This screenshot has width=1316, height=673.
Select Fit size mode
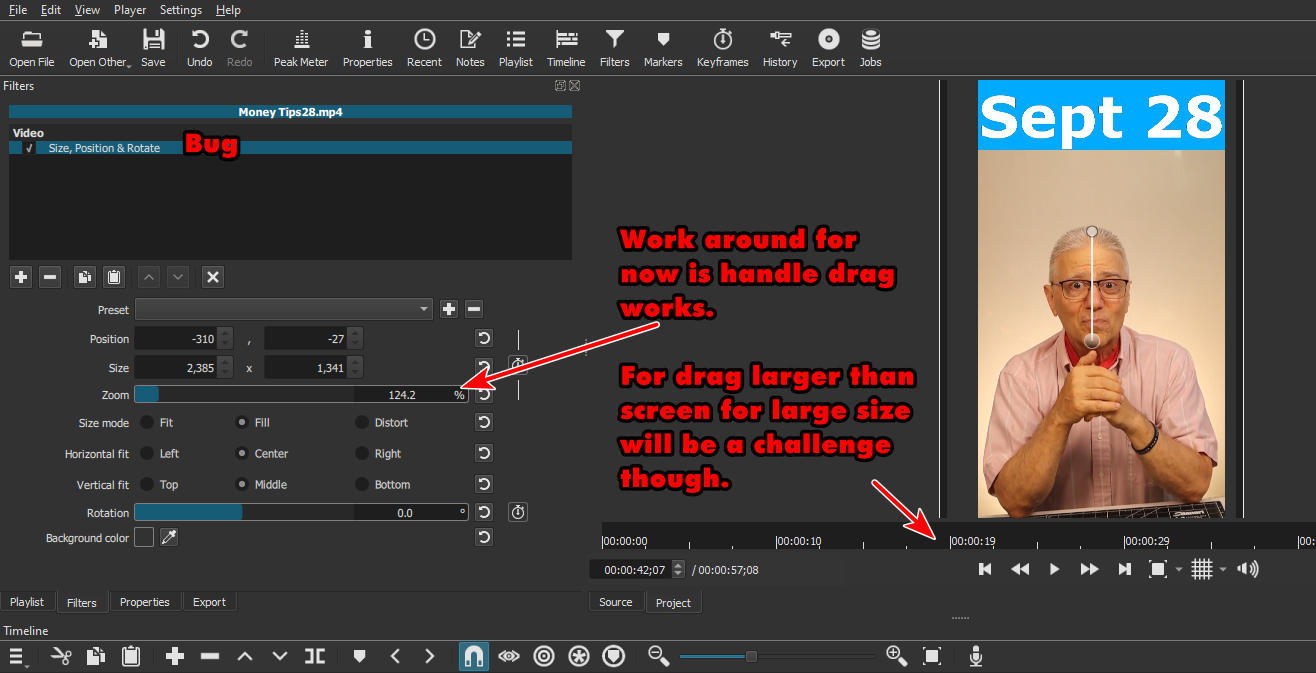point(148,422)
